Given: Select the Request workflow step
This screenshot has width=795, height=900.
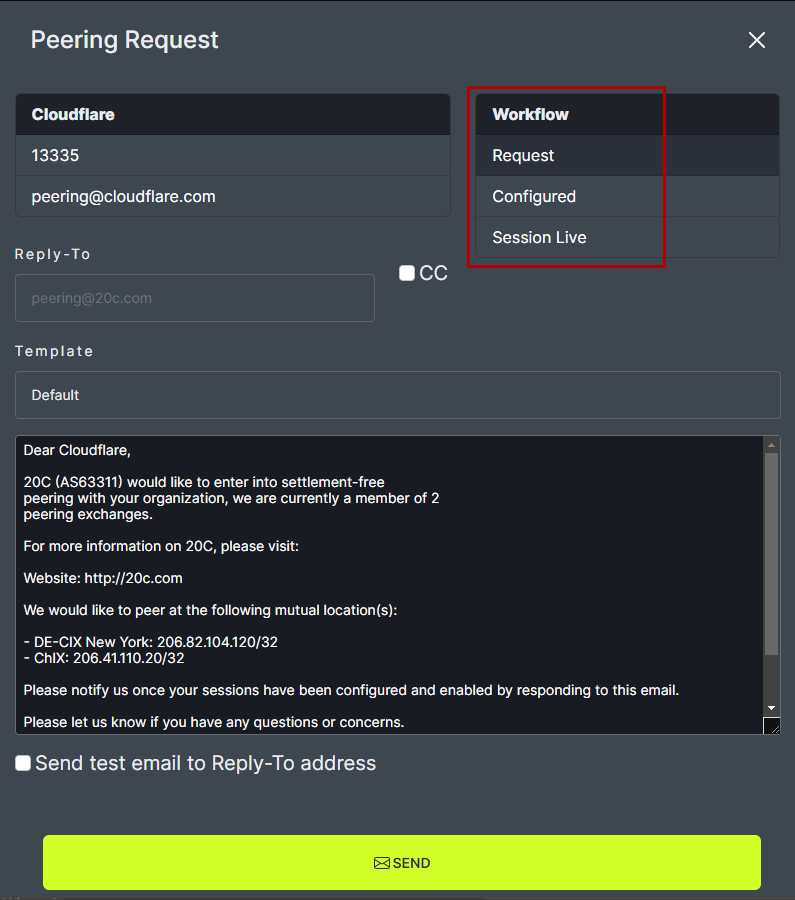Looking at the screenshot, I should coord(523,155).
